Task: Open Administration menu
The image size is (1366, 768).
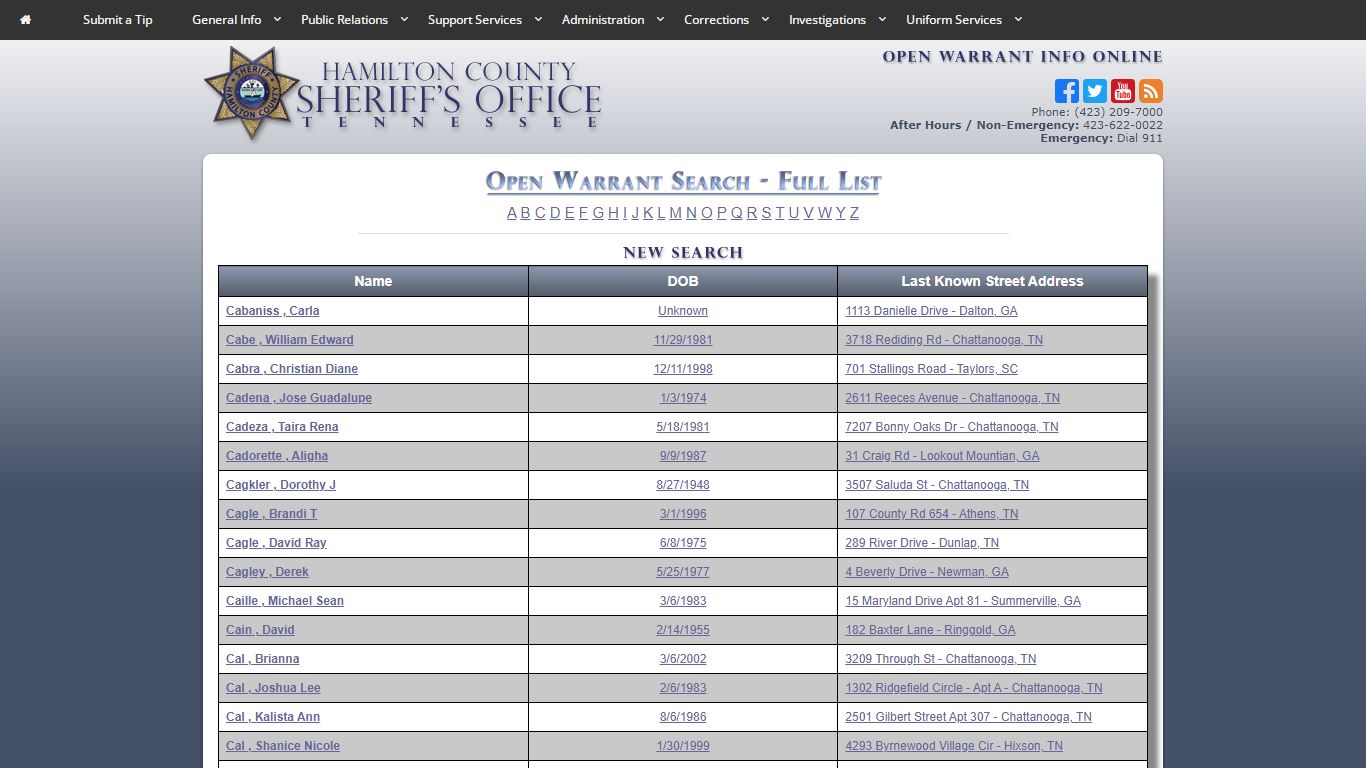Action: [x=603, y=19]
